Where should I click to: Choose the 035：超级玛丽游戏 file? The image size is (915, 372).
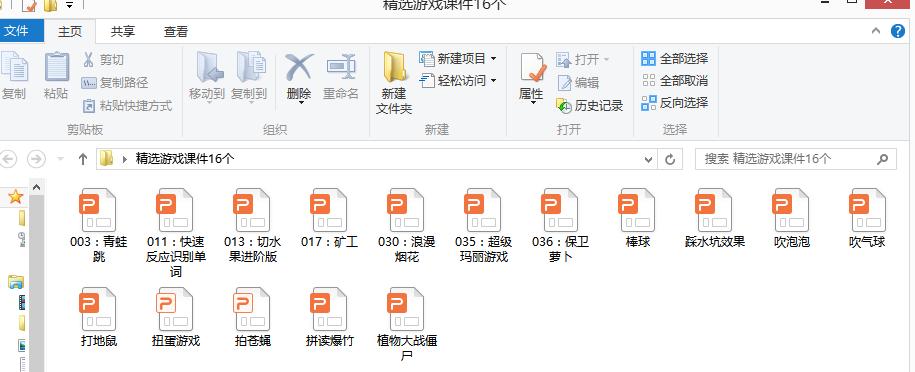(x=483, y=210)
